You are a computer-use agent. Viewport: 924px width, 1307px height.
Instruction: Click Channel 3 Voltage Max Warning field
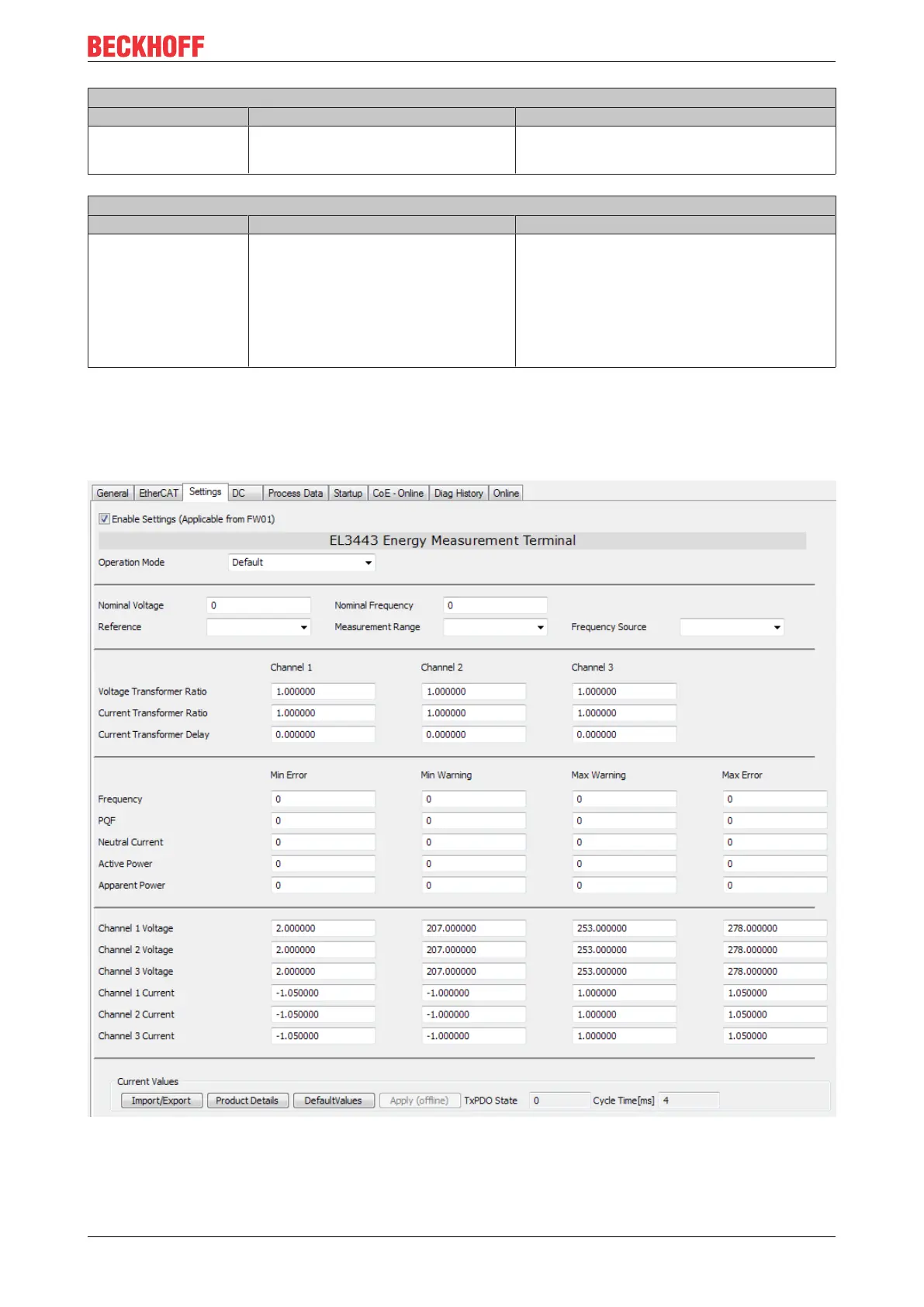(625, 972)
